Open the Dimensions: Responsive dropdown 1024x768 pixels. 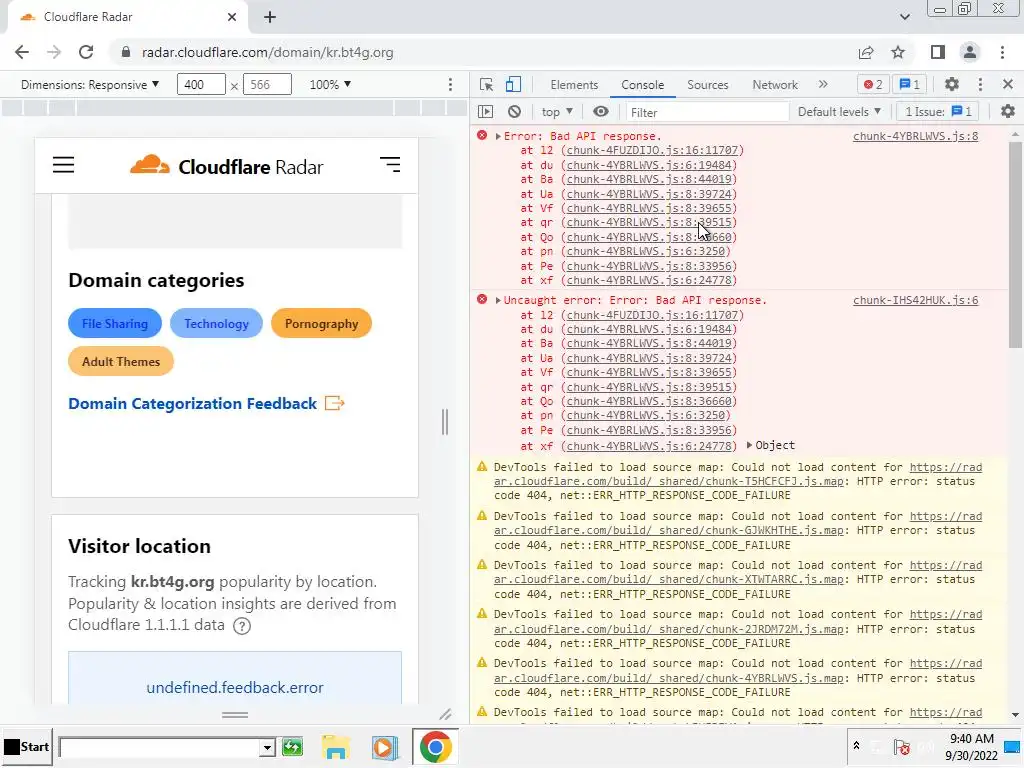[x=90, y=85]
